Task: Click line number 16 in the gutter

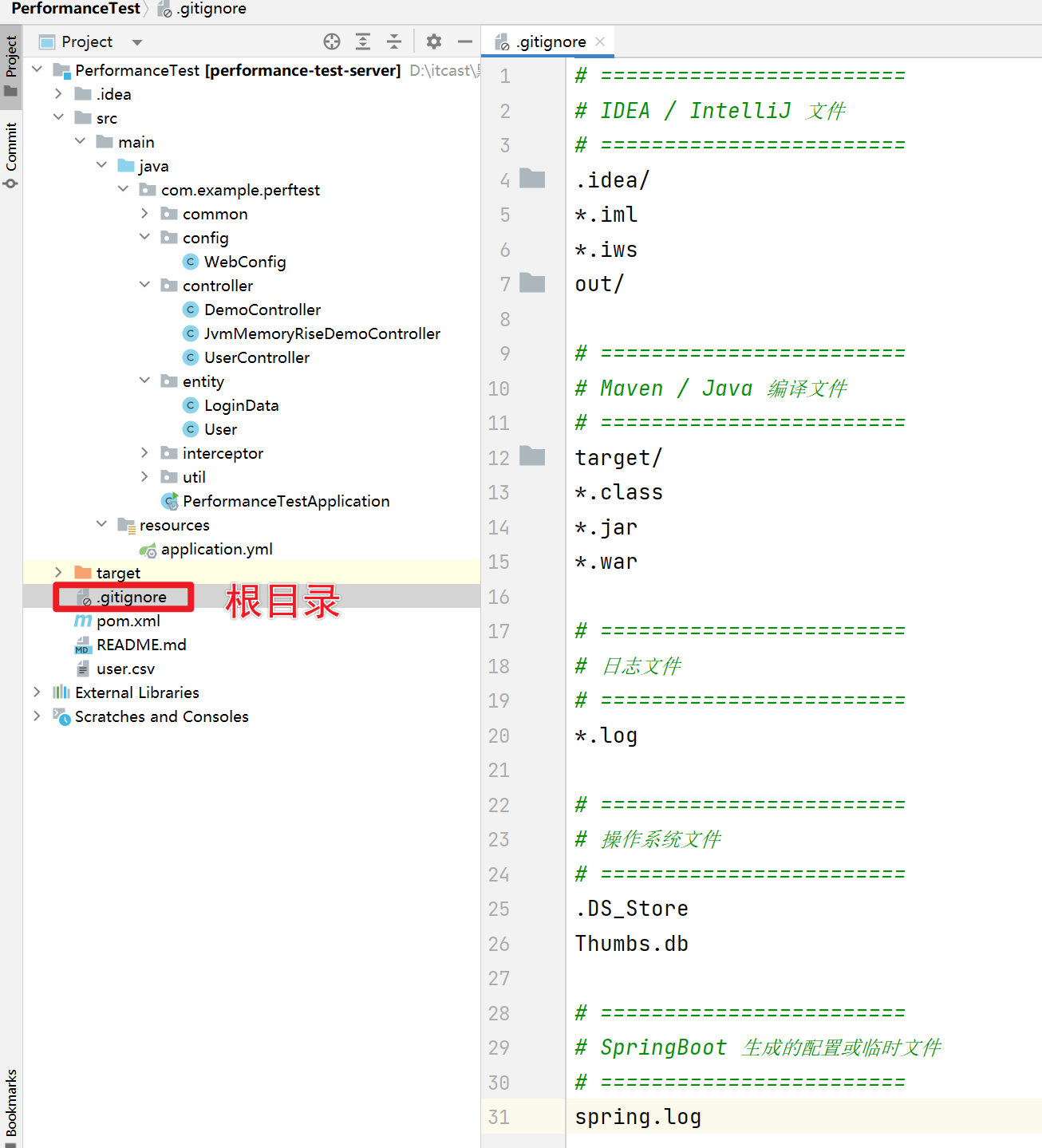Action: tap(499, 597)
